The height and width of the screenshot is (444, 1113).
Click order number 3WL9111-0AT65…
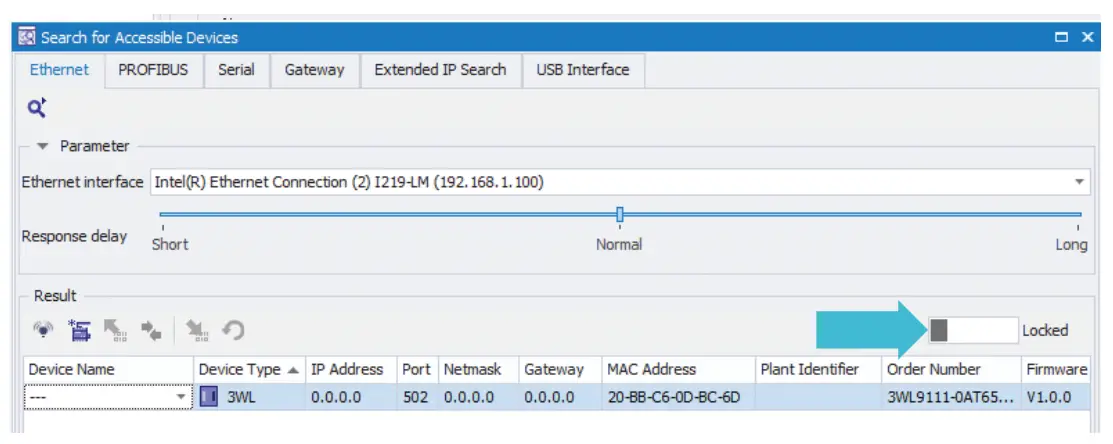951,397
